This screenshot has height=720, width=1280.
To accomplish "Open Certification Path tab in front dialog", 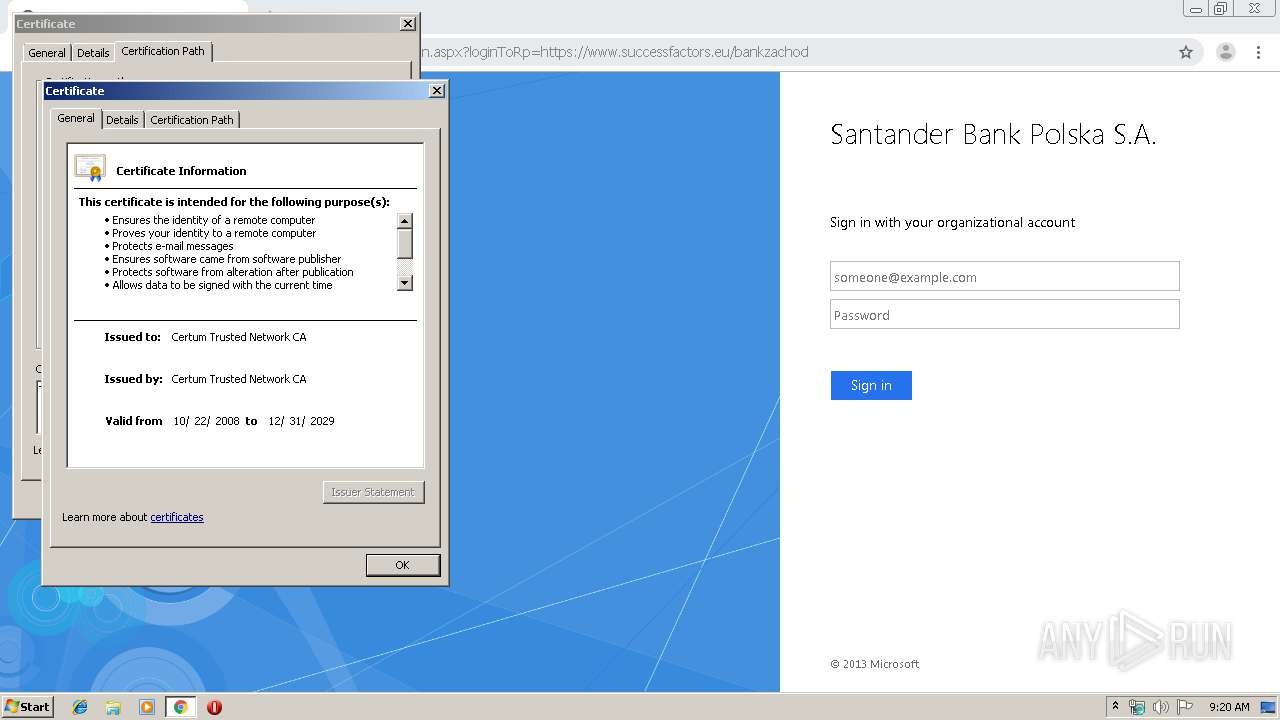I will 192,120.
